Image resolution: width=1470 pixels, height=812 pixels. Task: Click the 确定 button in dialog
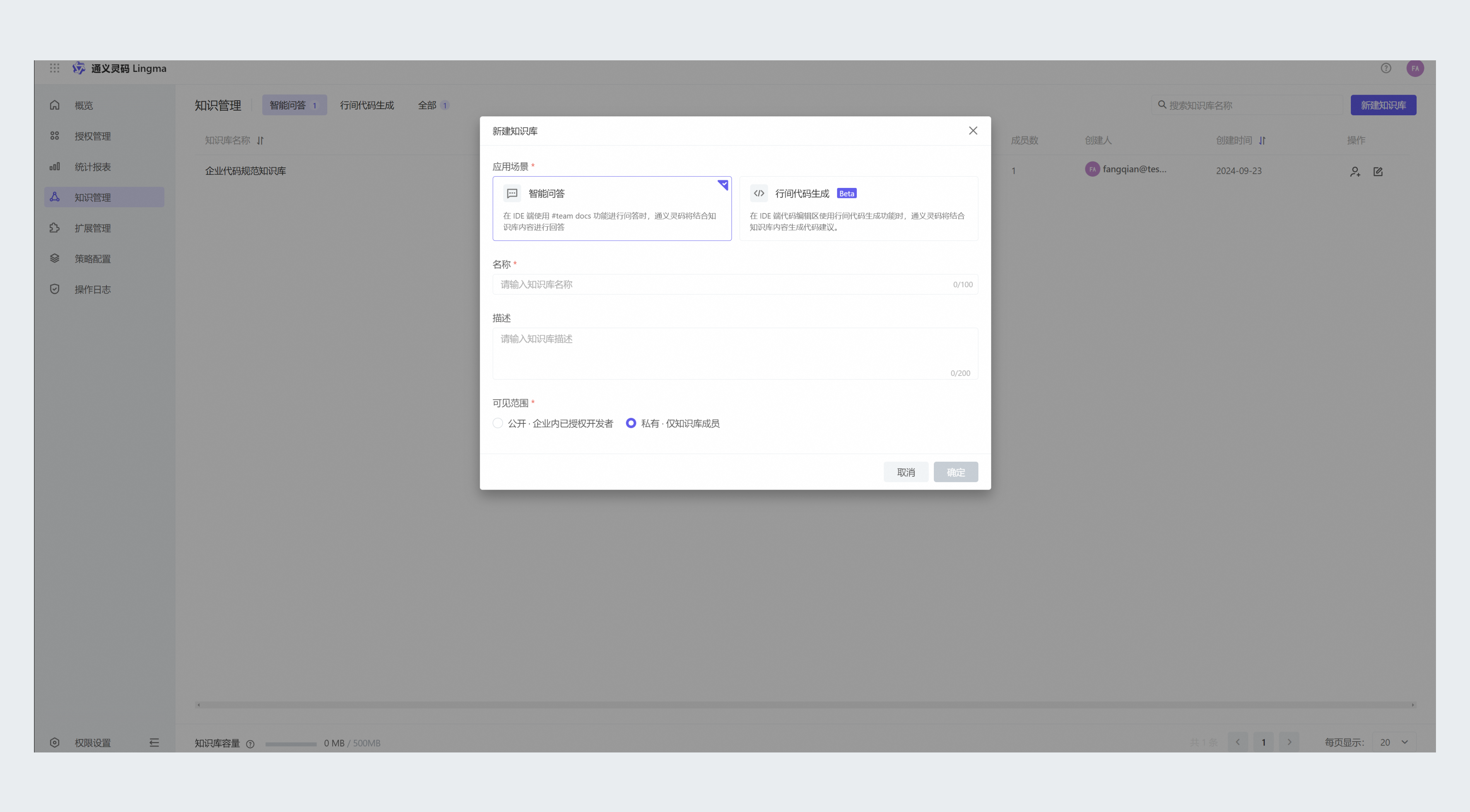pos(955,472)
